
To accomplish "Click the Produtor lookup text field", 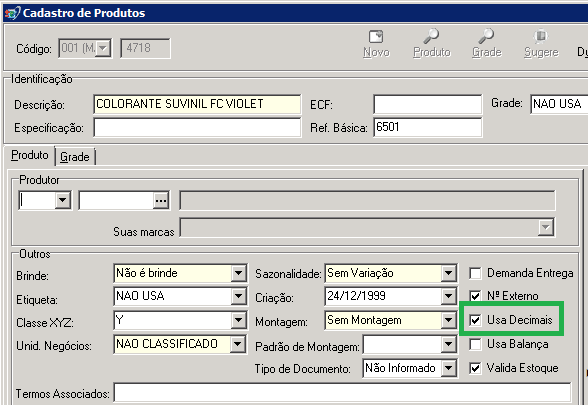I will (116, 201).
